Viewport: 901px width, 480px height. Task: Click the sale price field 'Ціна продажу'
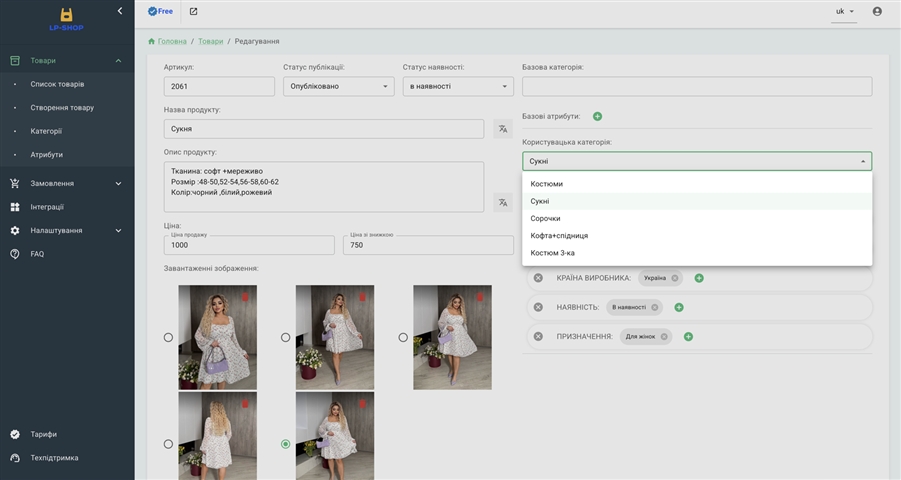249,246
